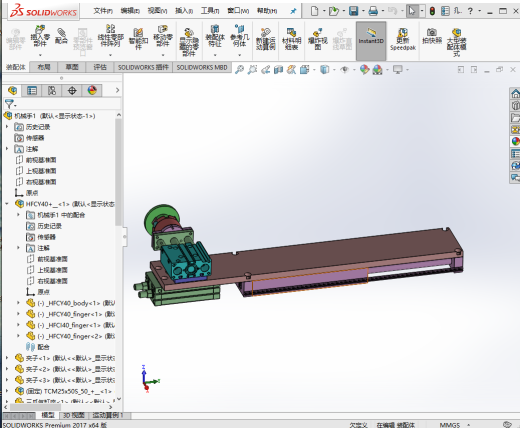Toggle Hide/Show Items eye icon
The height and width of the screenshot is (428, 520).
tap(345, 70)
